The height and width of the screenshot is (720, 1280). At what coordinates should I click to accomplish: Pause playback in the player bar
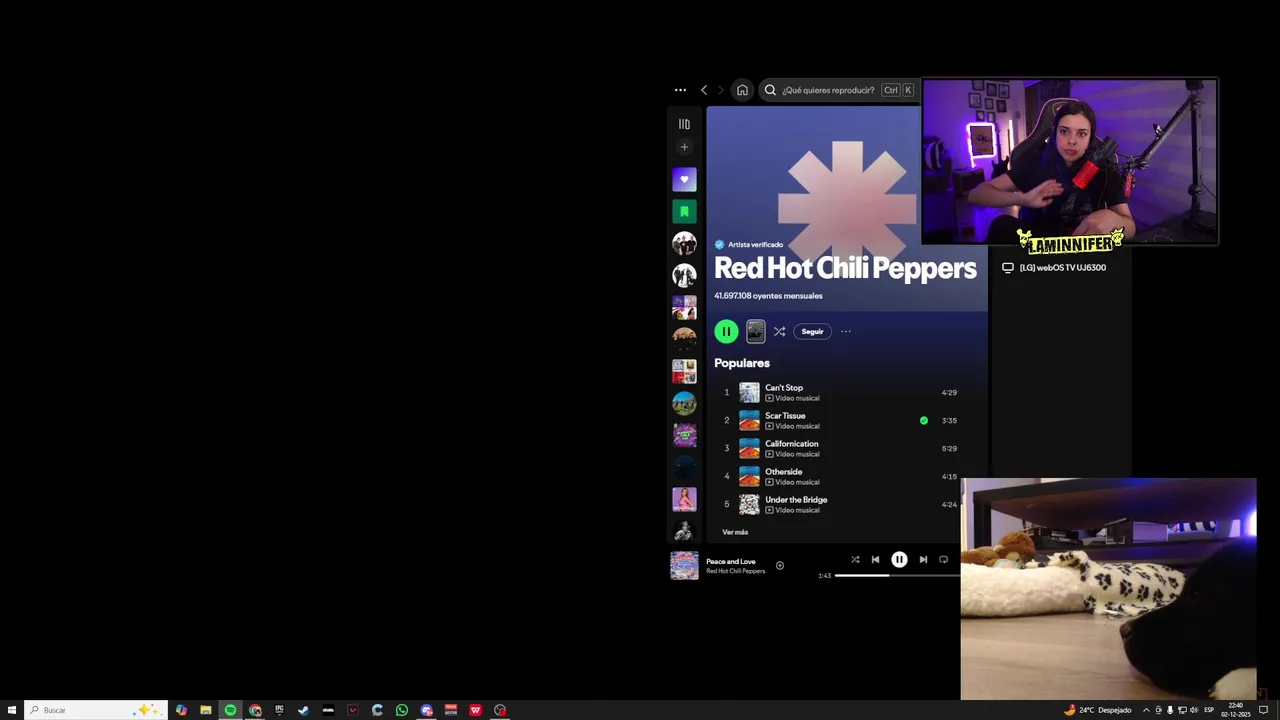899,560
